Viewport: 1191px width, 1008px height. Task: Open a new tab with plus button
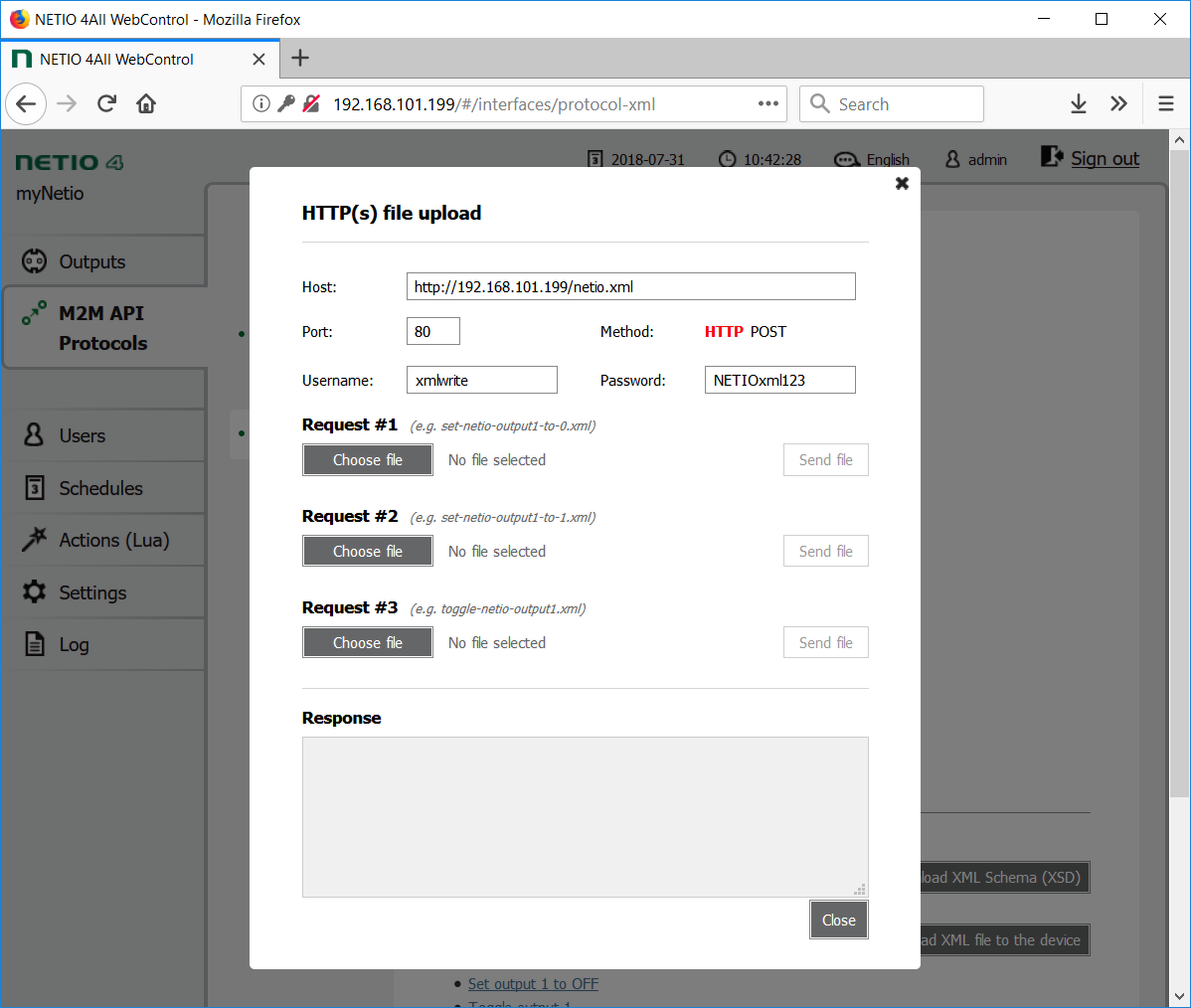(300, 58)
